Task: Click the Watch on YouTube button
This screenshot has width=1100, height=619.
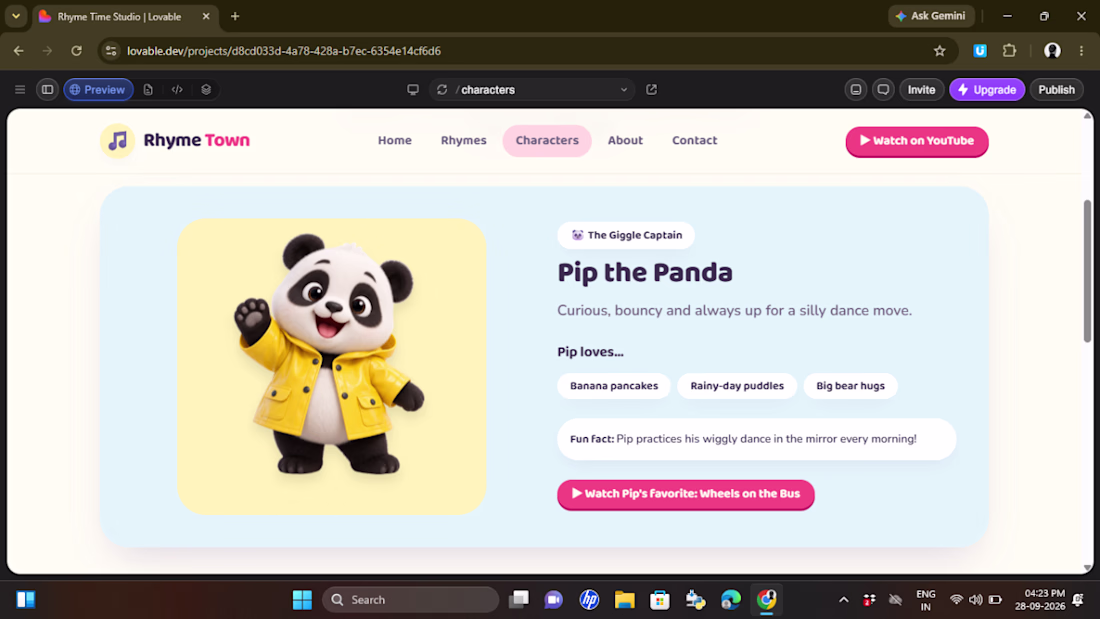Action: click(x=917, y=141)
